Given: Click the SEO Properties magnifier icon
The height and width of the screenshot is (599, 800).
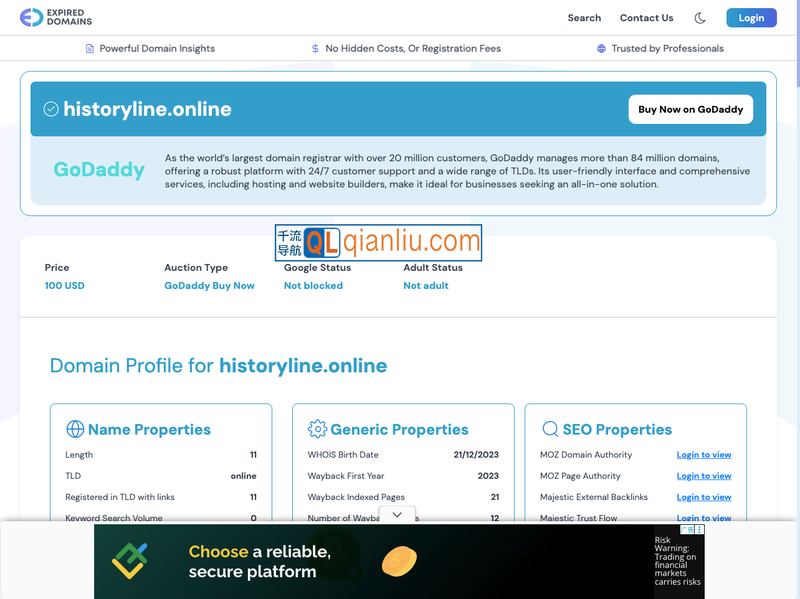Looking at the screenshot, I should [x=550, y=429].
